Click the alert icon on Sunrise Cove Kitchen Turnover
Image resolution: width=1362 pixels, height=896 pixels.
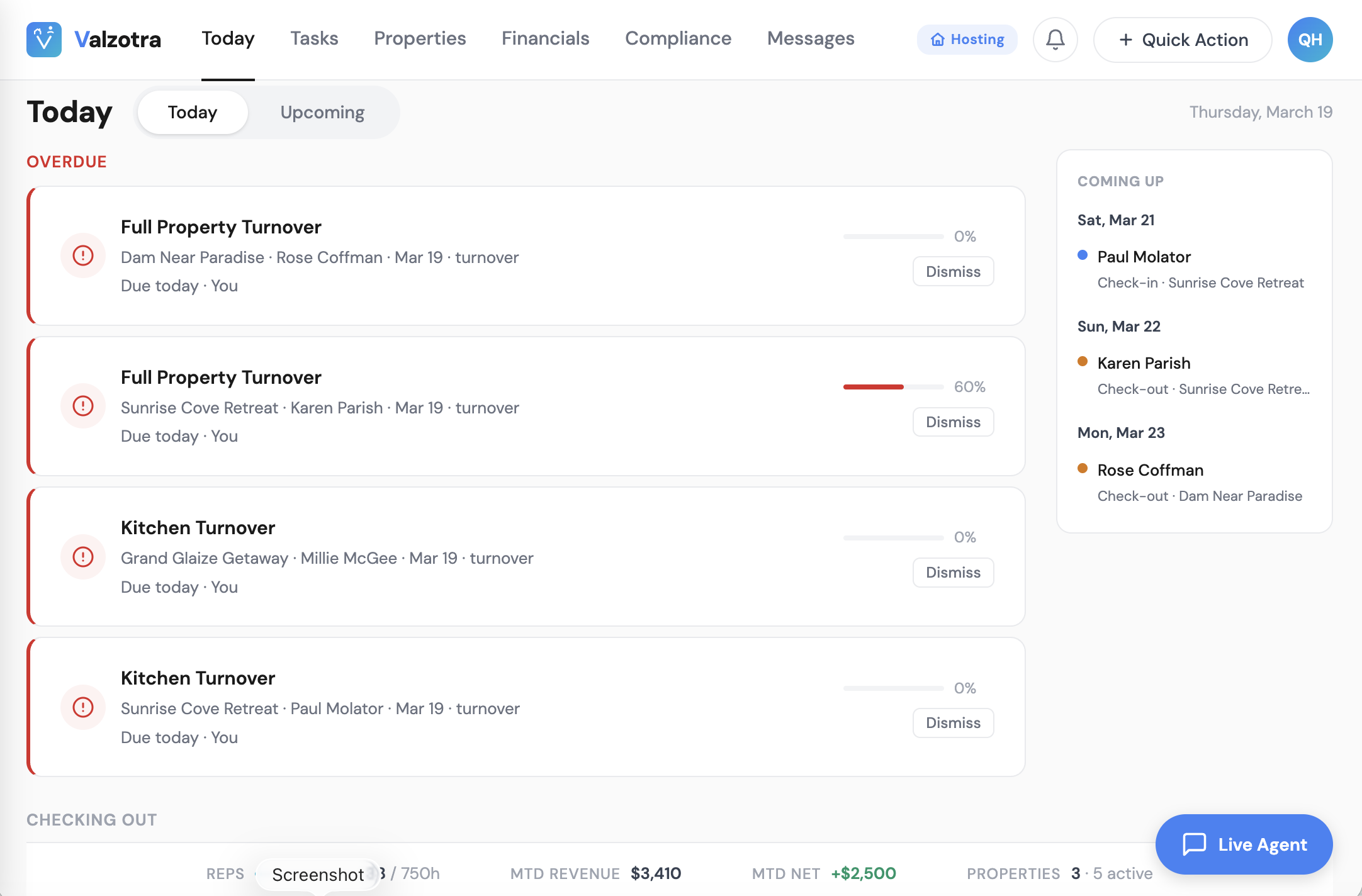click(82, 707)
